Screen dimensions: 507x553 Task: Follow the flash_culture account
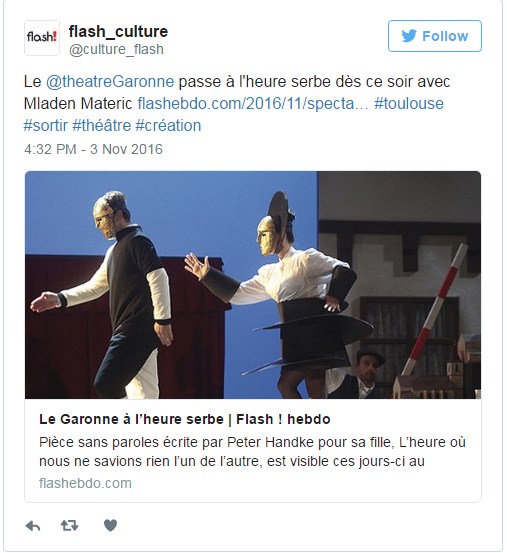coord(435,36)
